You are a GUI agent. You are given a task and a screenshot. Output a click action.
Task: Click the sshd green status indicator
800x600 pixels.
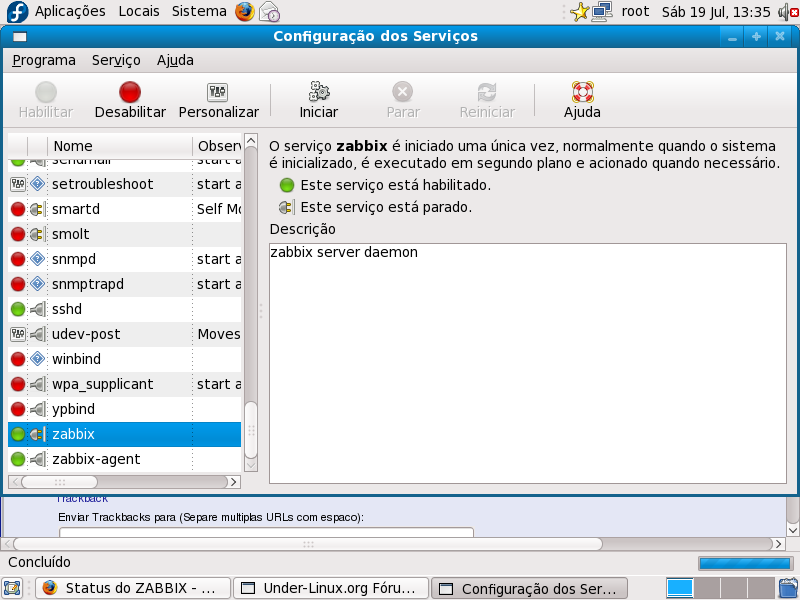(18, 309)
